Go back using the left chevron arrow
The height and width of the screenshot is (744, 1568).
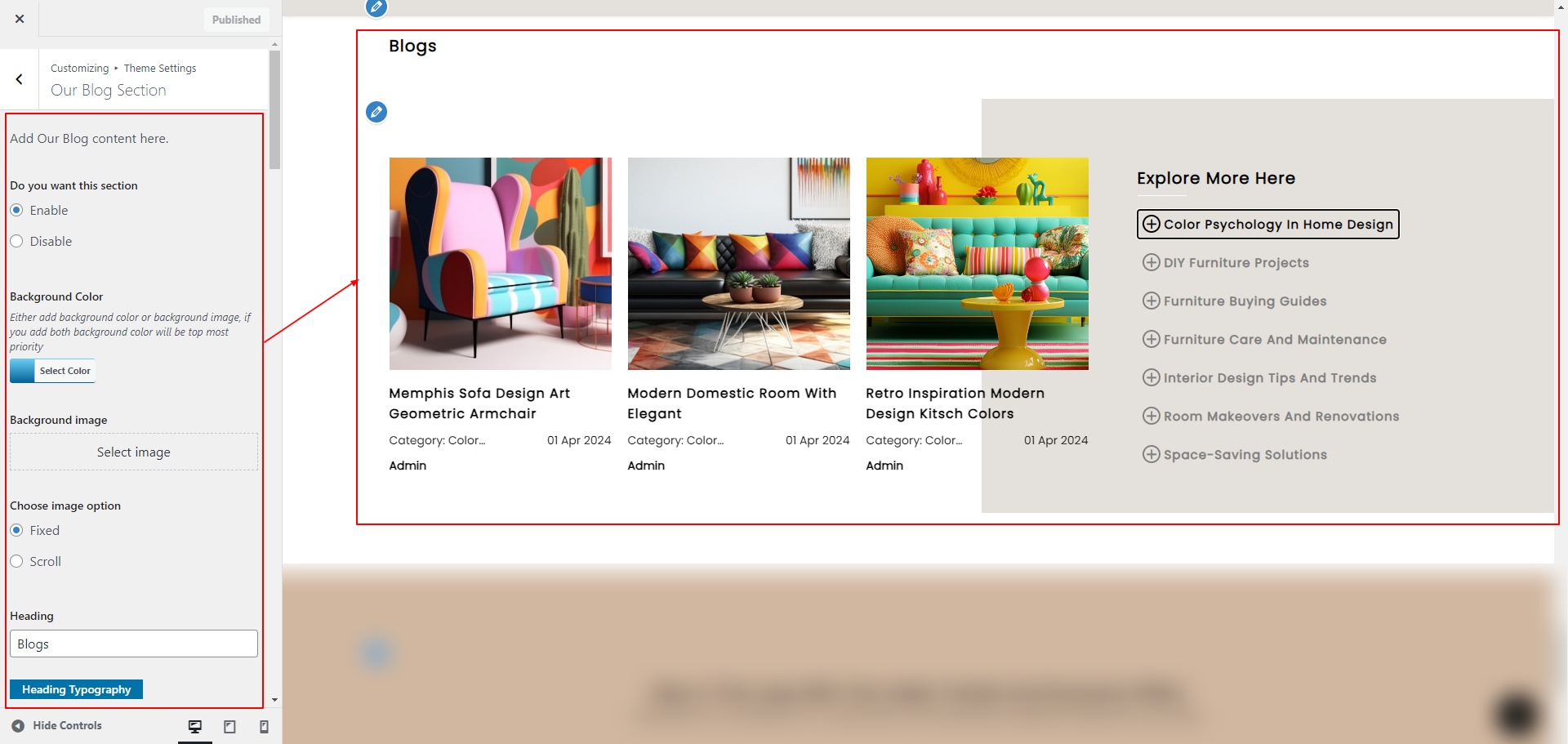click(19, 79)
